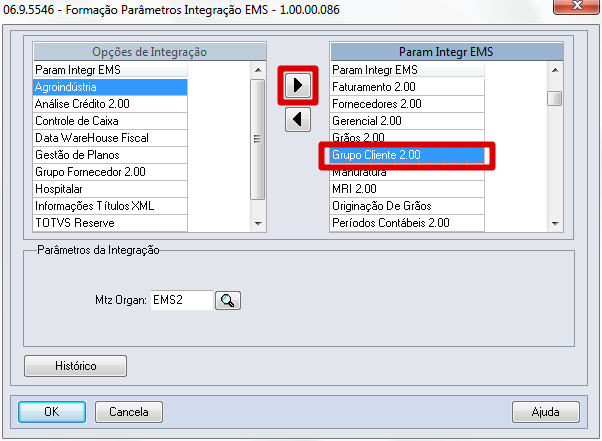Click the Ajuda button
Screen dimensions: 602x441
tap(546, 412)
